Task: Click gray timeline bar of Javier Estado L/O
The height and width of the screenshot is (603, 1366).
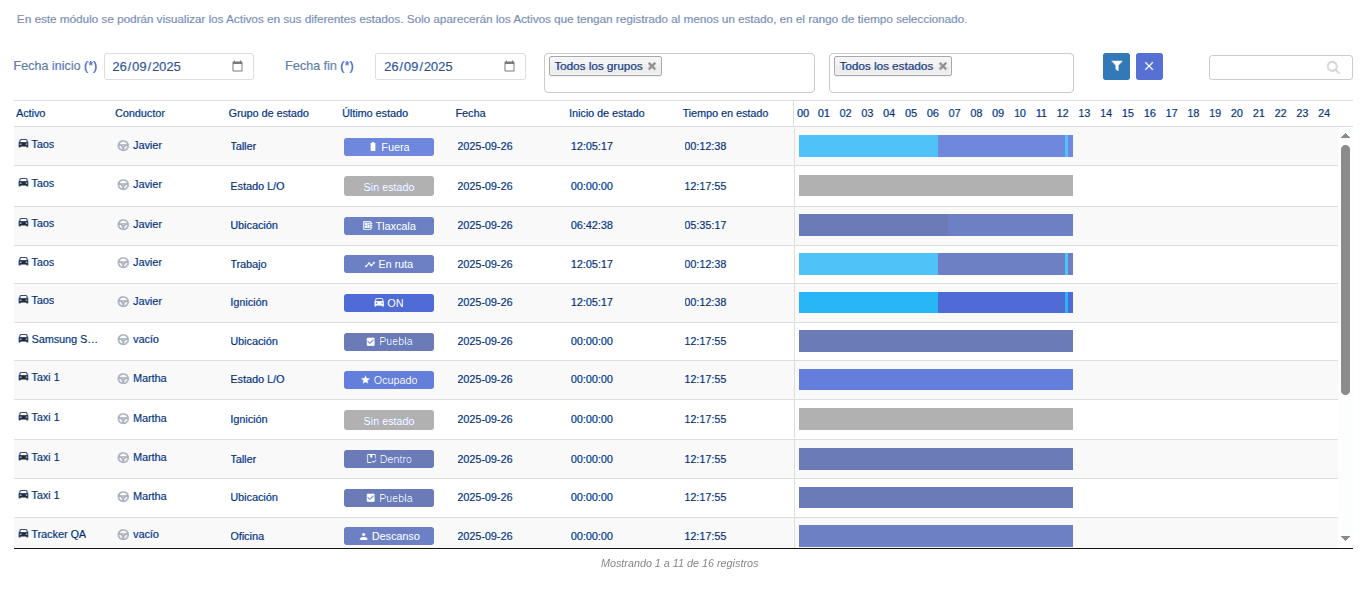Action: click(x=936, y=185)
